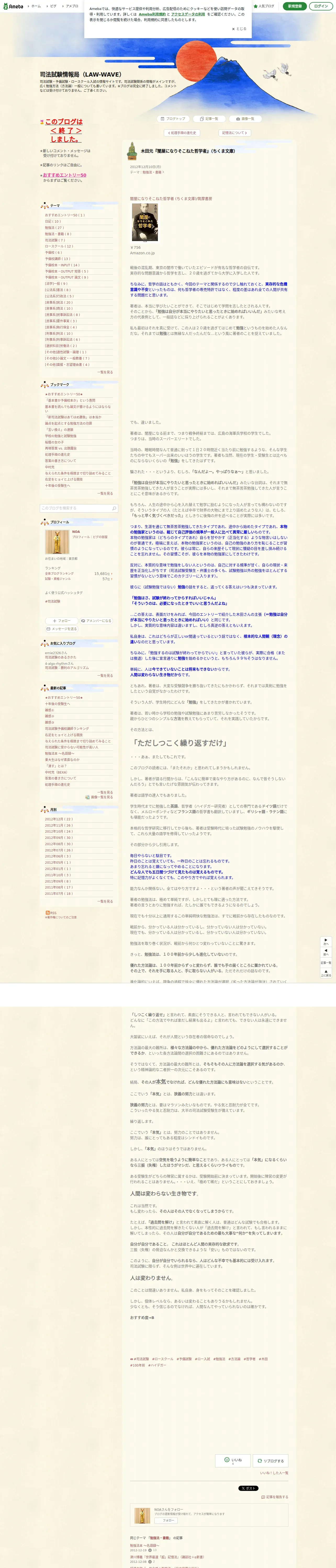This screenshot has height=1568, width=336.
Task: Open related article 勉強法本 〜名語録〜
Action: click(144, 1546)
